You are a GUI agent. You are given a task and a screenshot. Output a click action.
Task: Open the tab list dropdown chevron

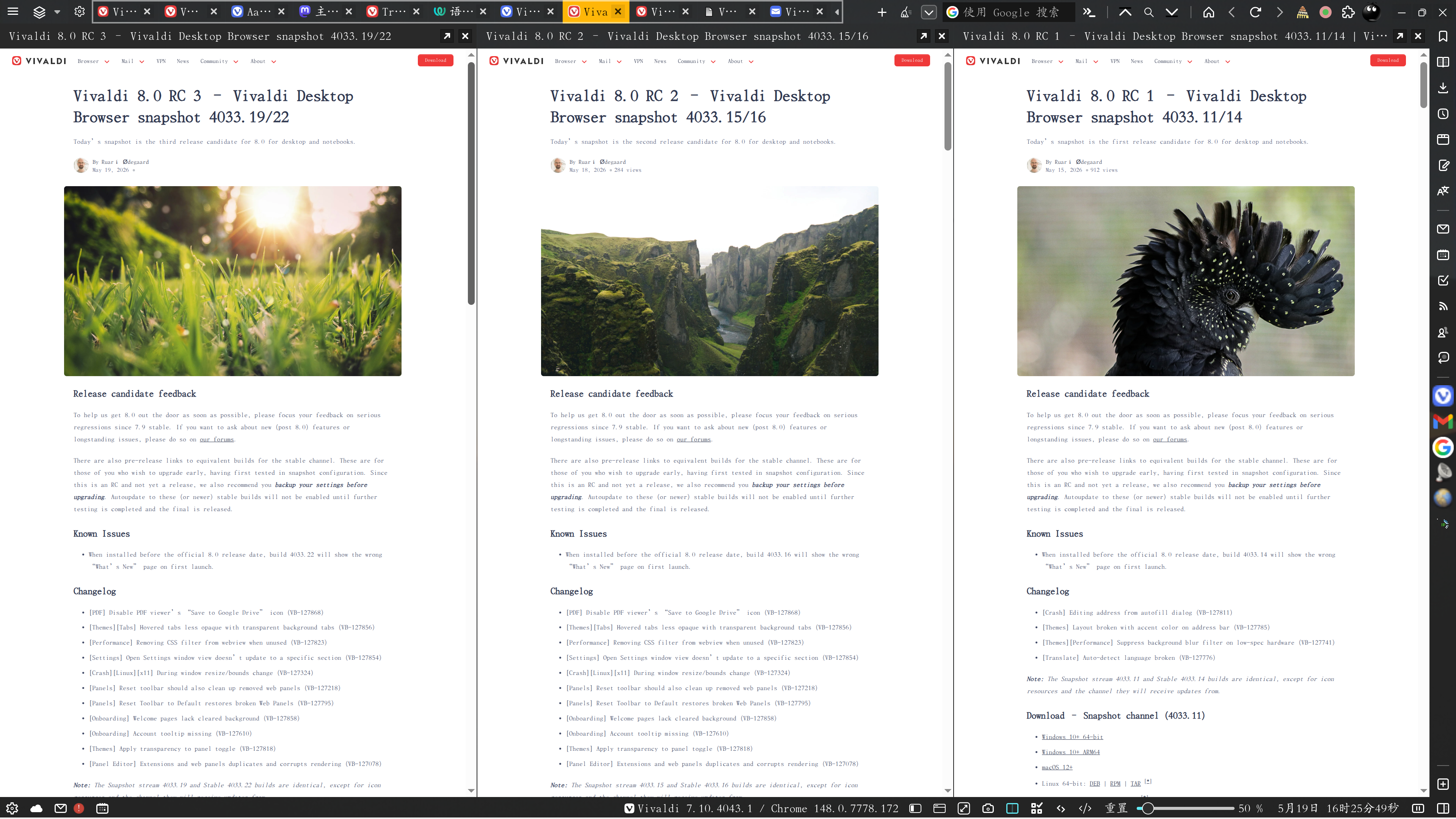click(x=929, y=12)
